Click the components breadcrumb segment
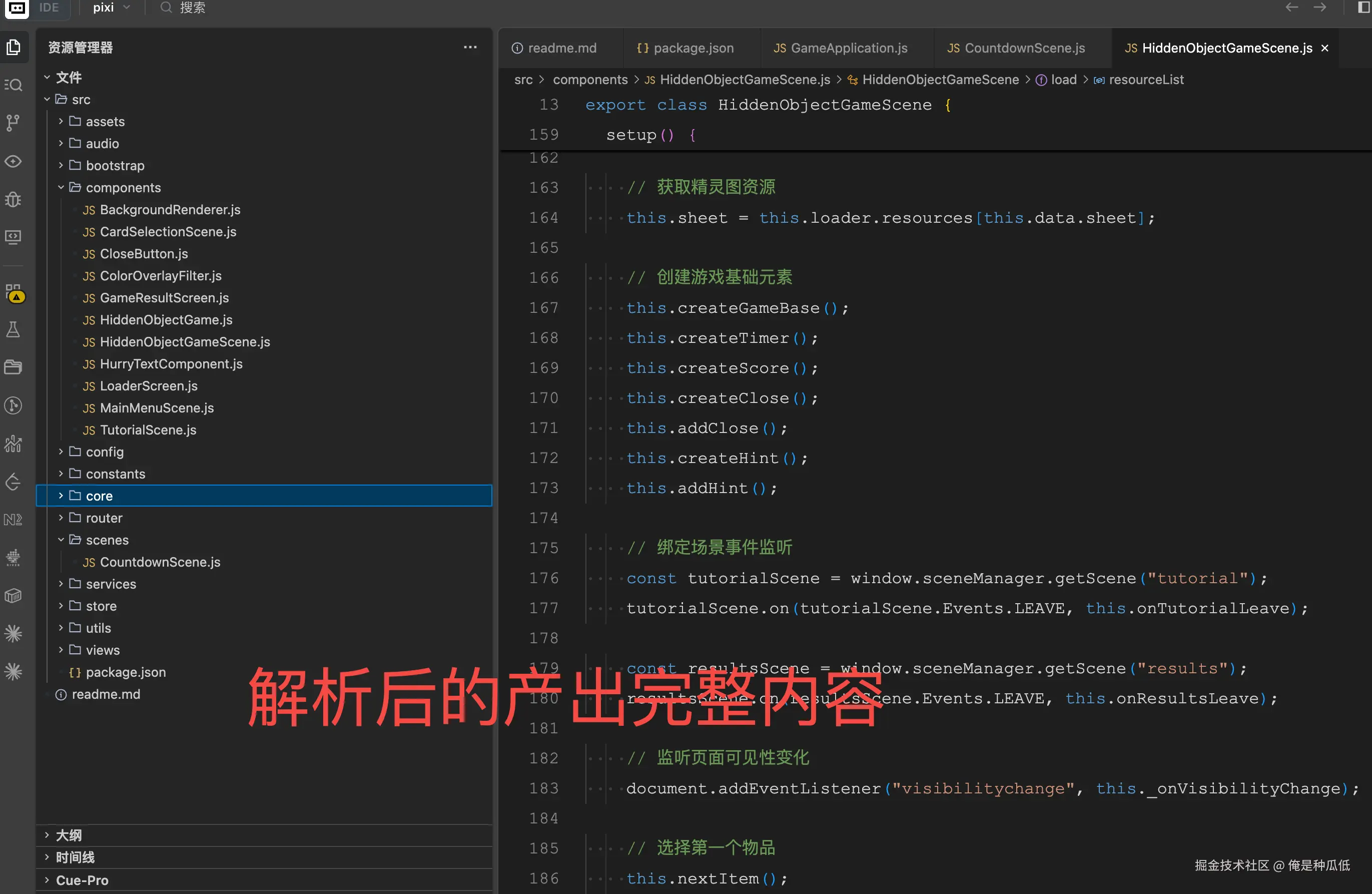 [590, 80]
